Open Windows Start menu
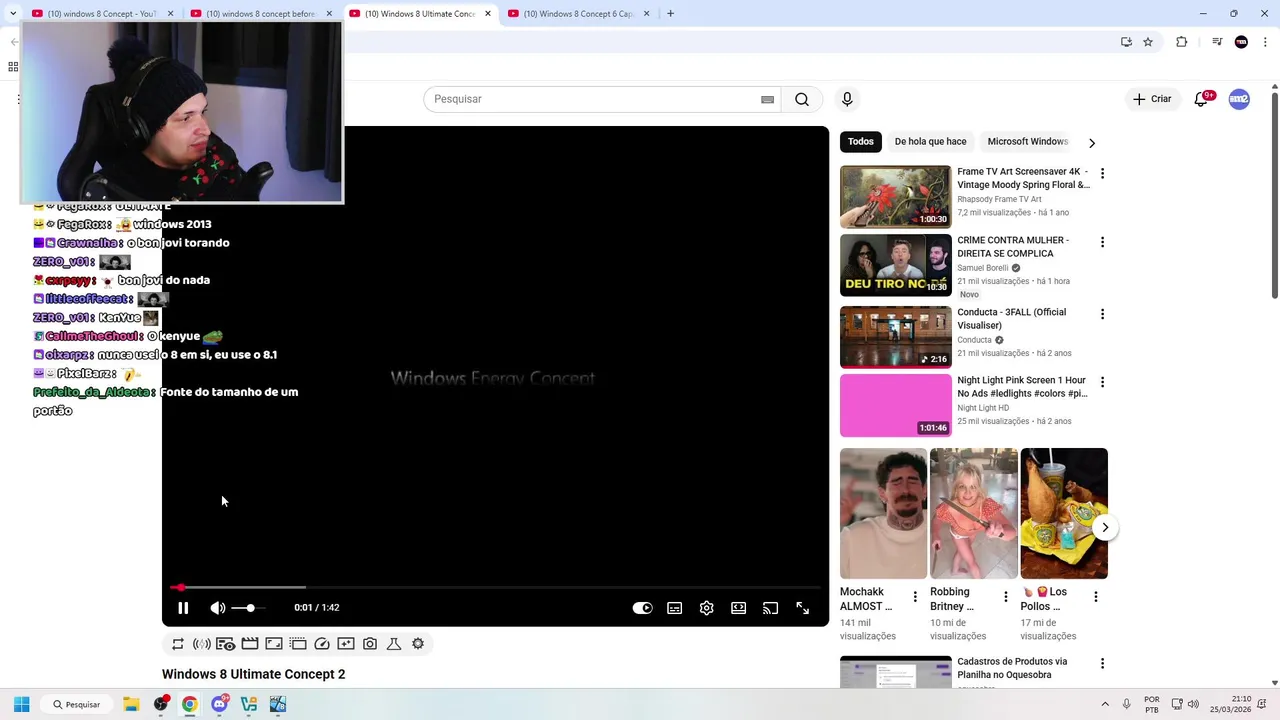The width and height of the screenshot is (1280, 720). [21, 704]
